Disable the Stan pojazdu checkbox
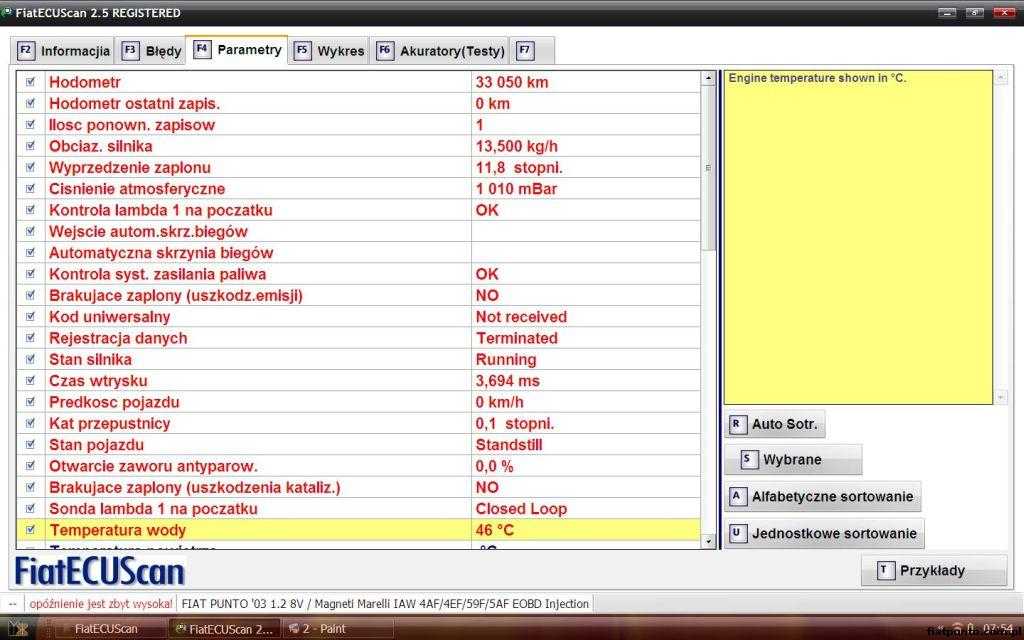The height and width of the screenshot is (640, 1024). pyautogui.click(x=30, y=445)
